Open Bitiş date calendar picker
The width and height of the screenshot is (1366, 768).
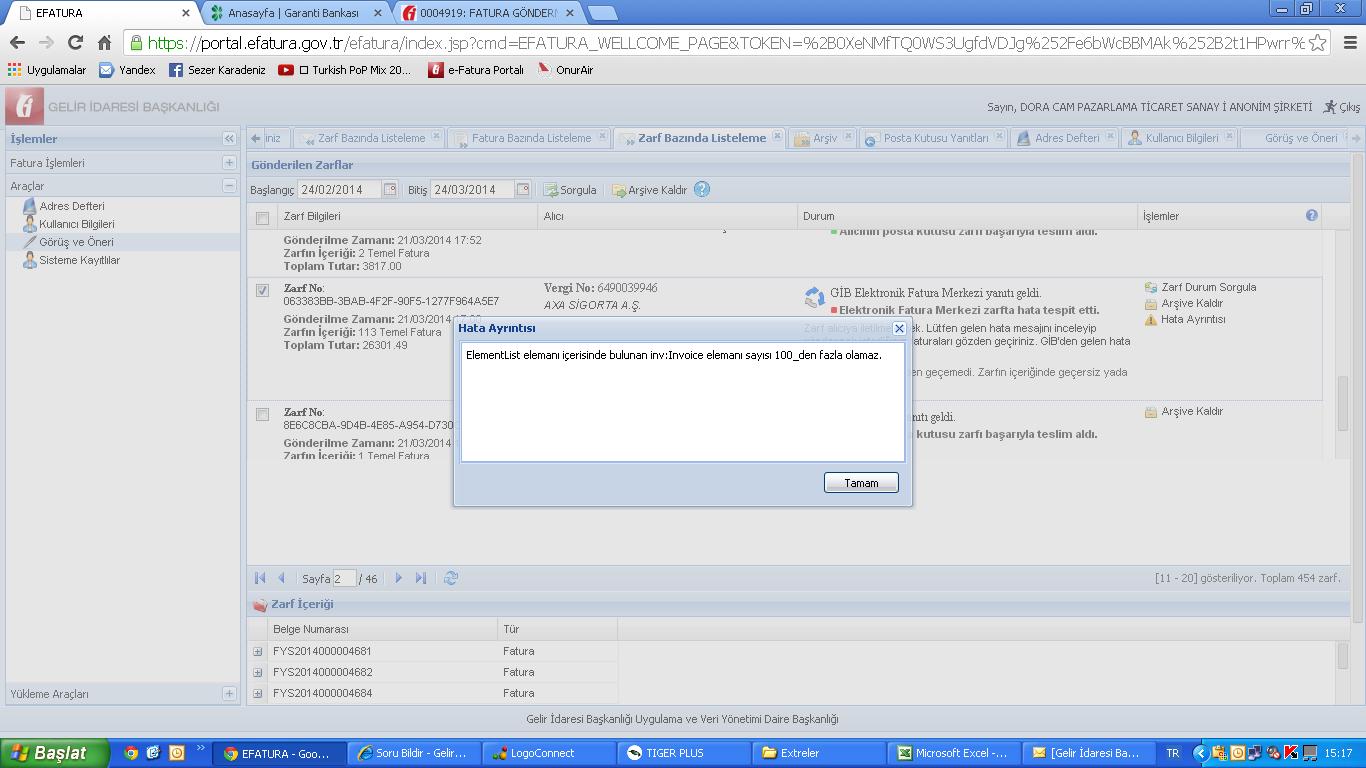(523, 189)
